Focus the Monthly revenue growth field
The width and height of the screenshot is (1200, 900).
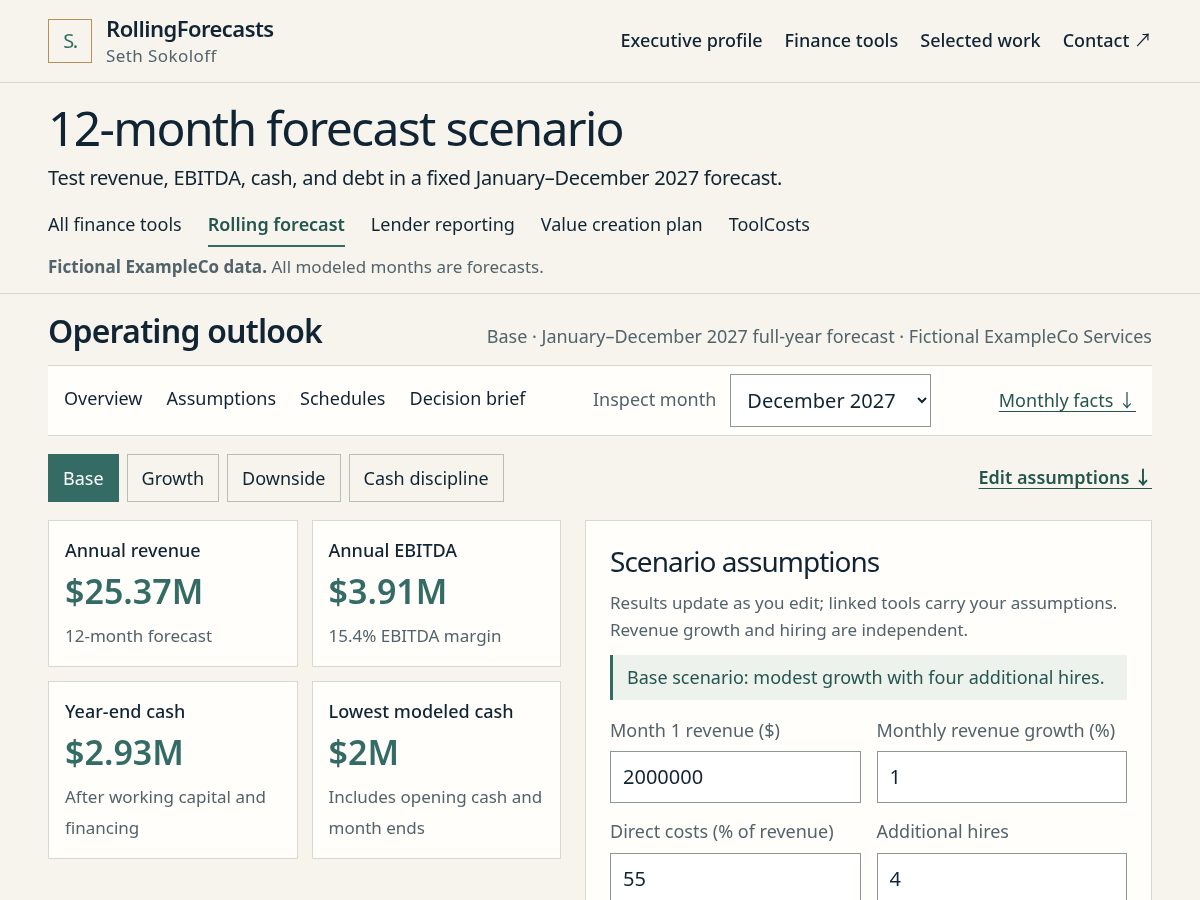[1002, 777]
